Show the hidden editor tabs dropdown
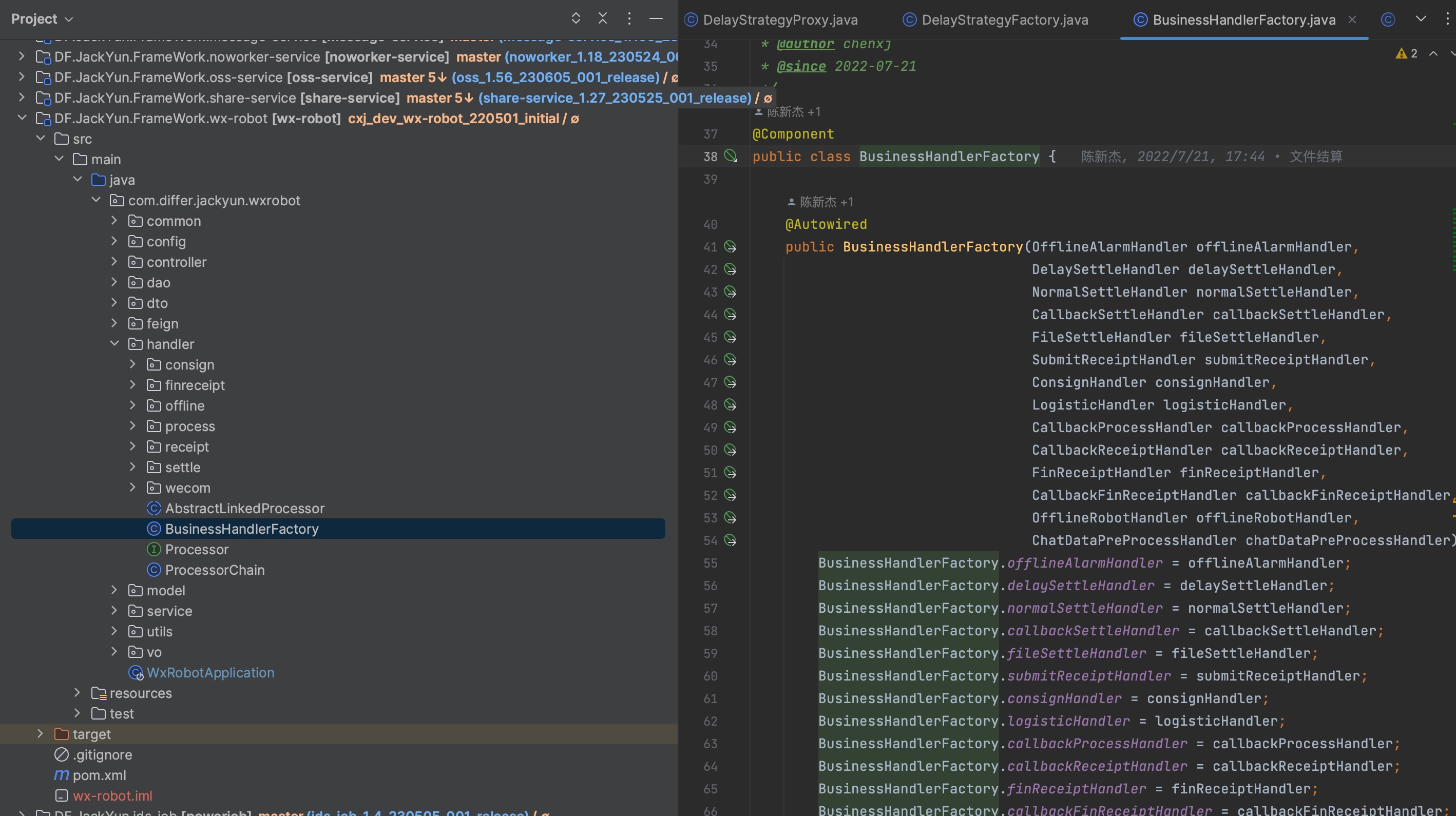 (1421, 18)
